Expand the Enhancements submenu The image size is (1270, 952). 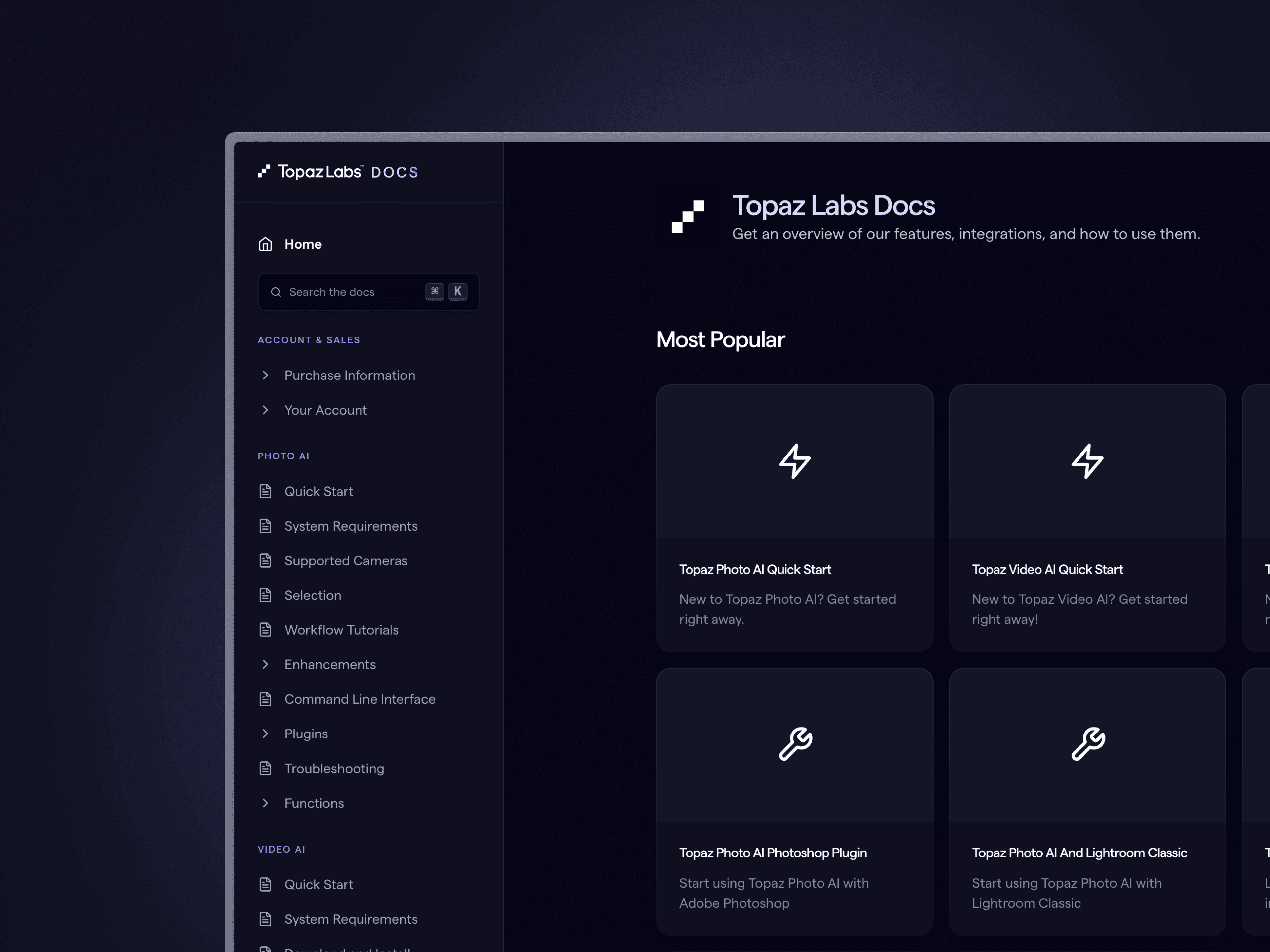point(265,664)
